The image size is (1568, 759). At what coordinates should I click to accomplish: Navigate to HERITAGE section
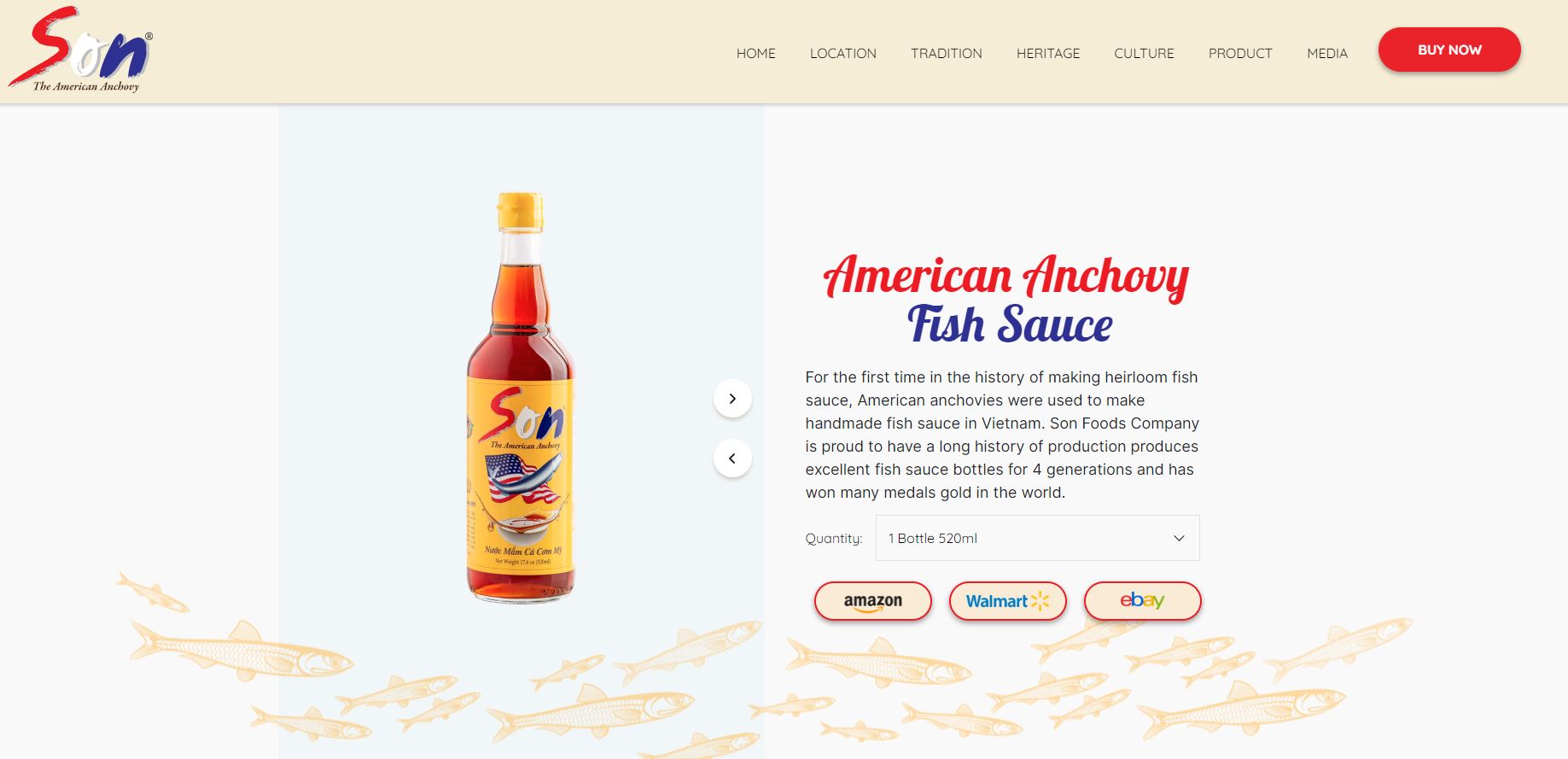click(1048, 53)
